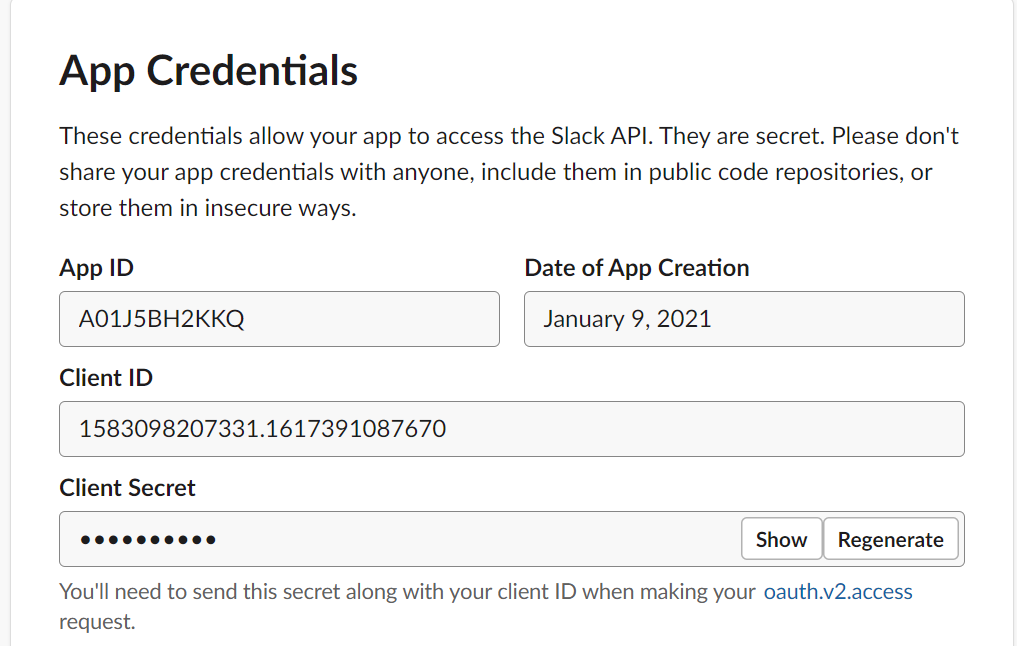Select the Date of App Creation field
1017x646 pixels.
pyautogui.click(x=743, y=319)
